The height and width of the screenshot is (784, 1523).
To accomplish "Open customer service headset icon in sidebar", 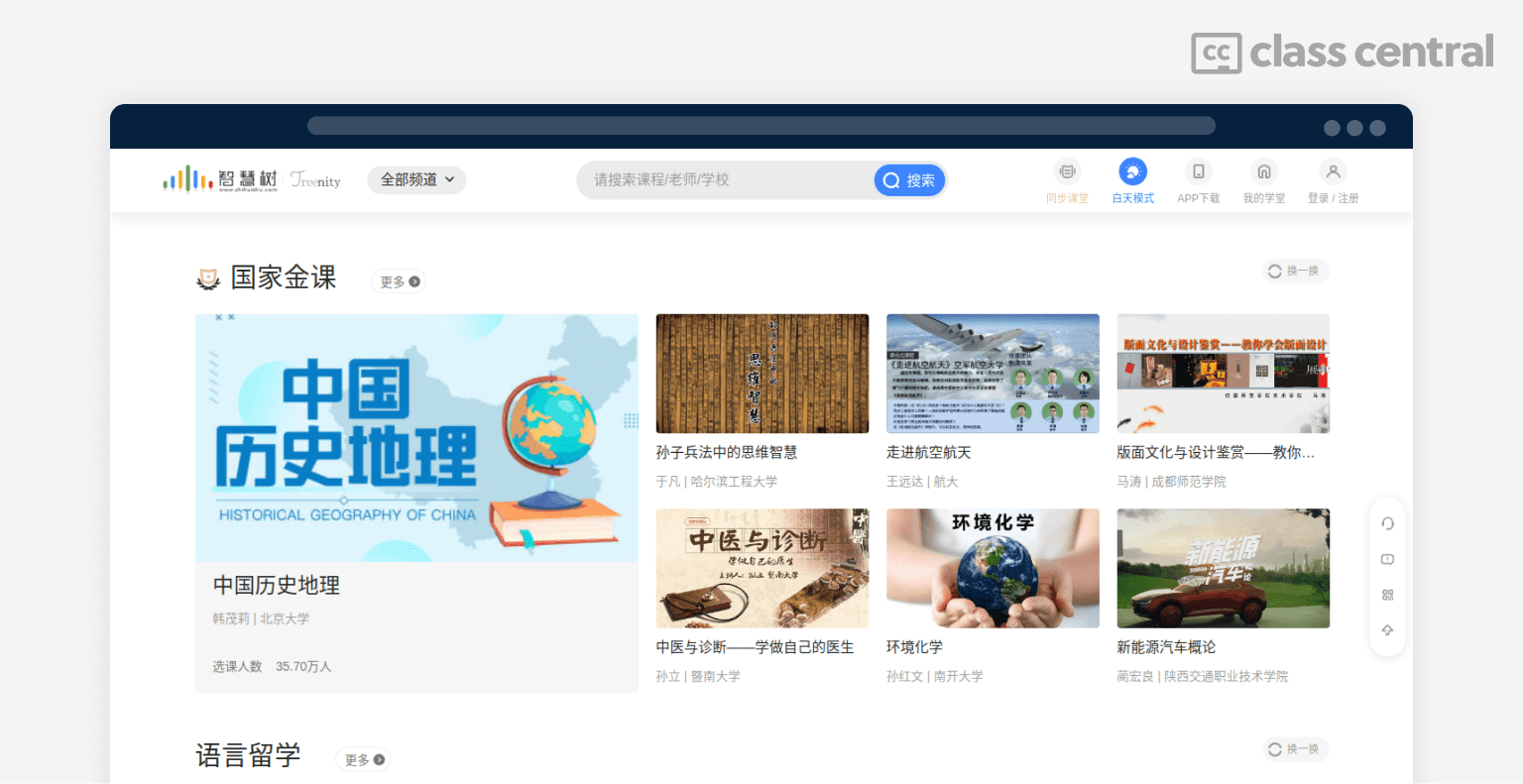I will (x=1387, y=523).
